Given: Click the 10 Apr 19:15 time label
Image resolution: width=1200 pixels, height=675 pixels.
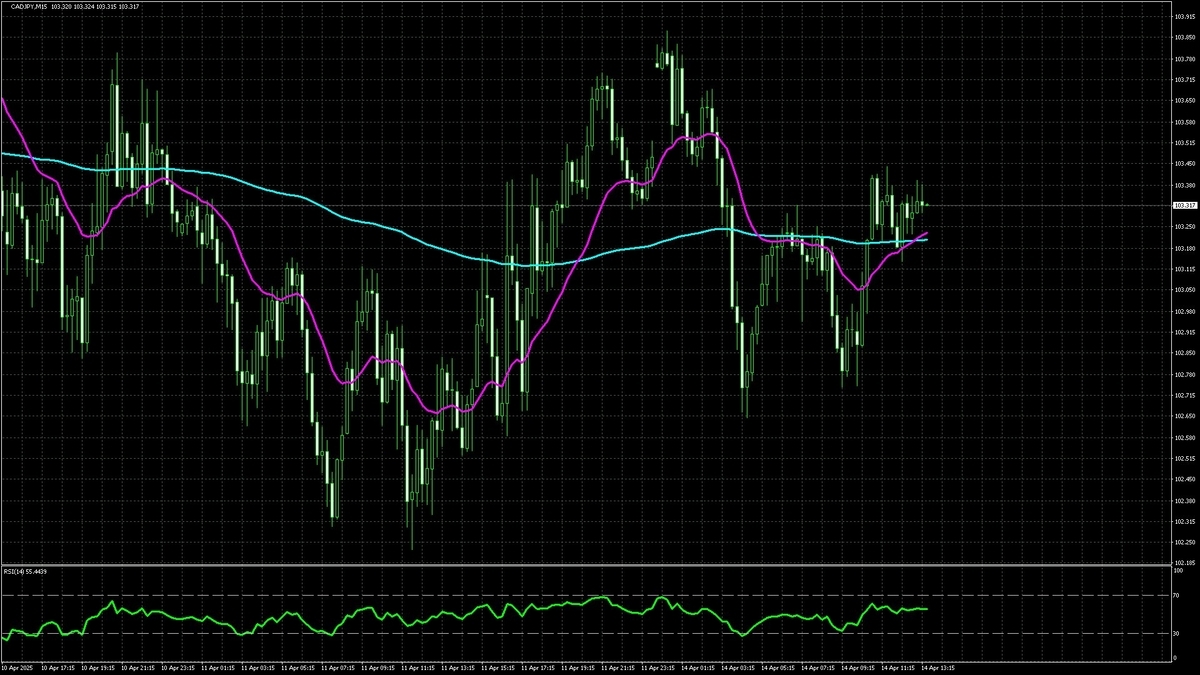Looking at the screenshot, I should (98, 666).
